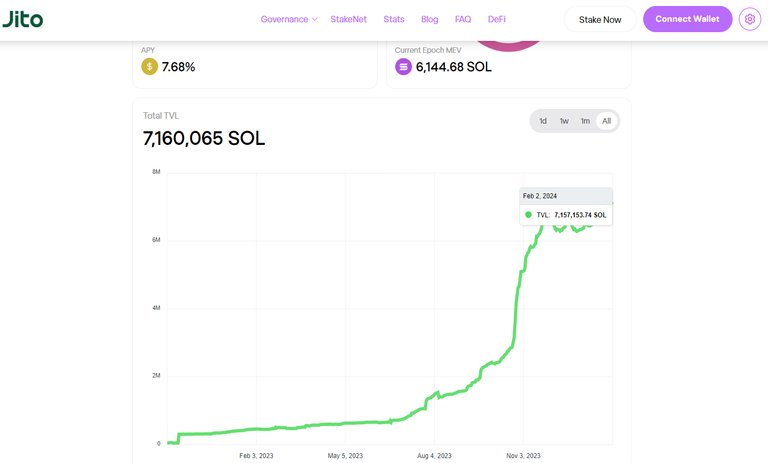Select the All chart range
Viewport: 768px width, 463px height.
[606, 121]
